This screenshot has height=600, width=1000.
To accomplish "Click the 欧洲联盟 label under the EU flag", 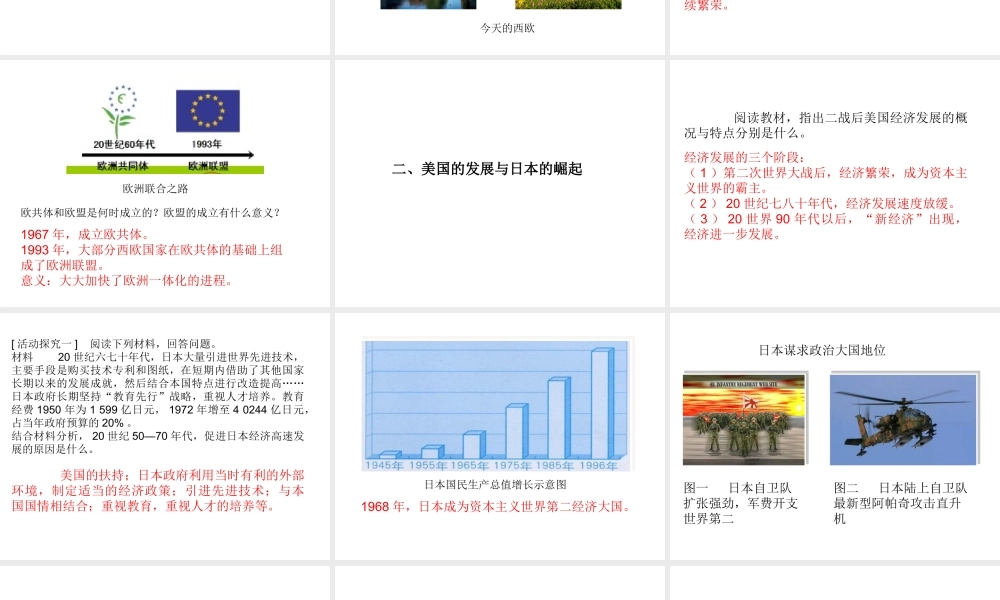I will [x=208, y=166].
